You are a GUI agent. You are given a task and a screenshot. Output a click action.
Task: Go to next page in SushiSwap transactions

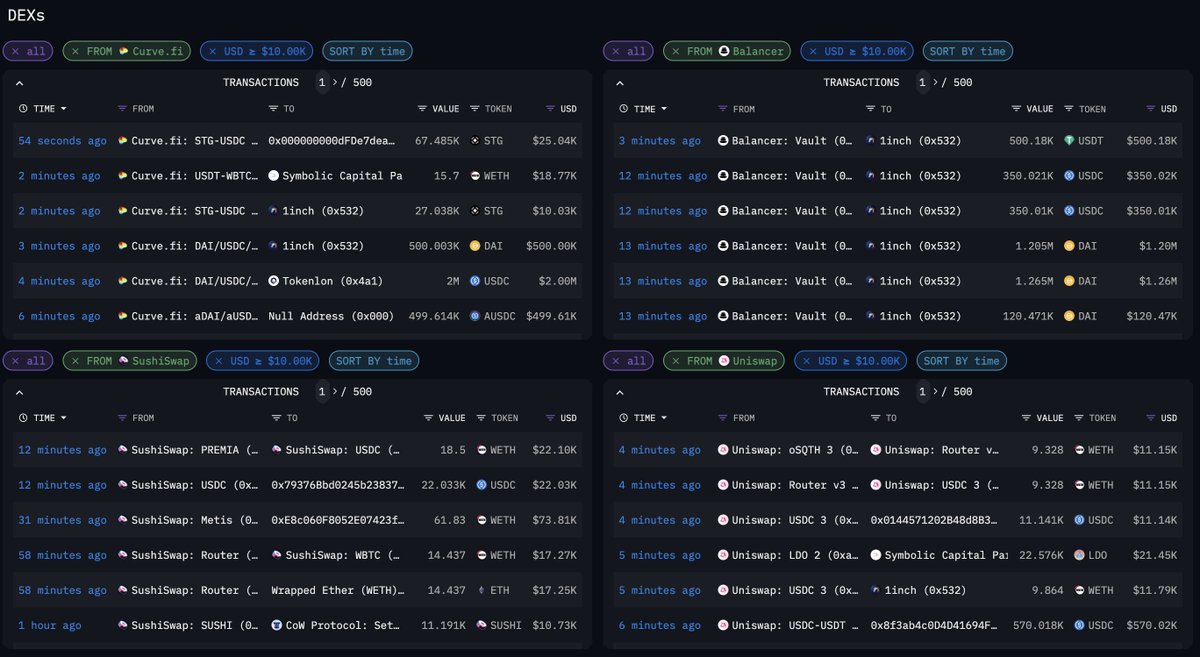(336, 392)
